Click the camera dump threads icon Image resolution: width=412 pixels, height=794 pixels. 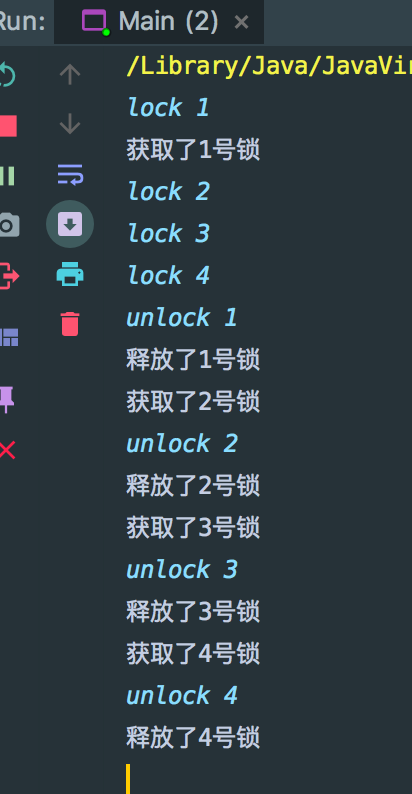pyautogui.click(x=9, y=225)
